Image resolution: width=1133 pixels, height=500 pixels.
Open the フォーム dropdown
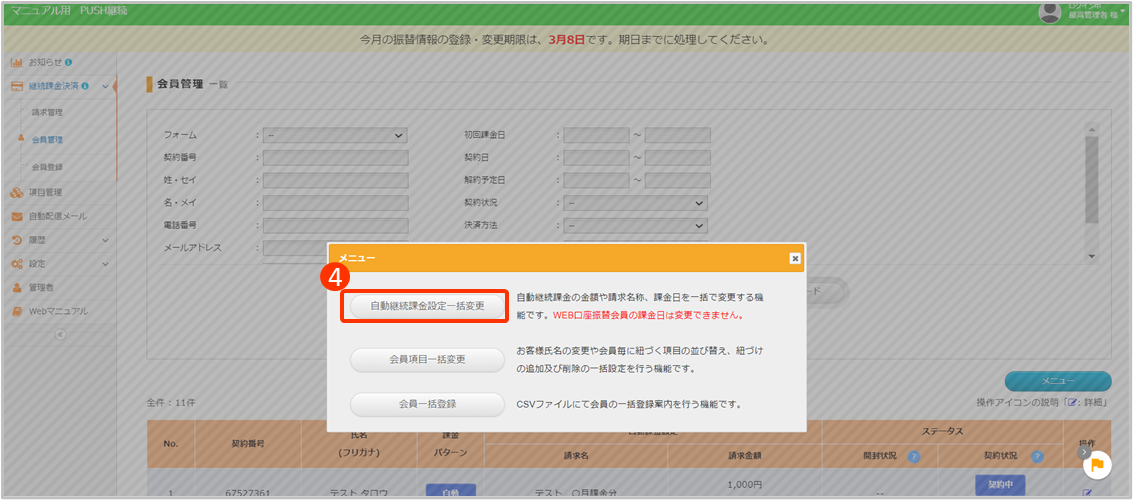tap(335, 135)
